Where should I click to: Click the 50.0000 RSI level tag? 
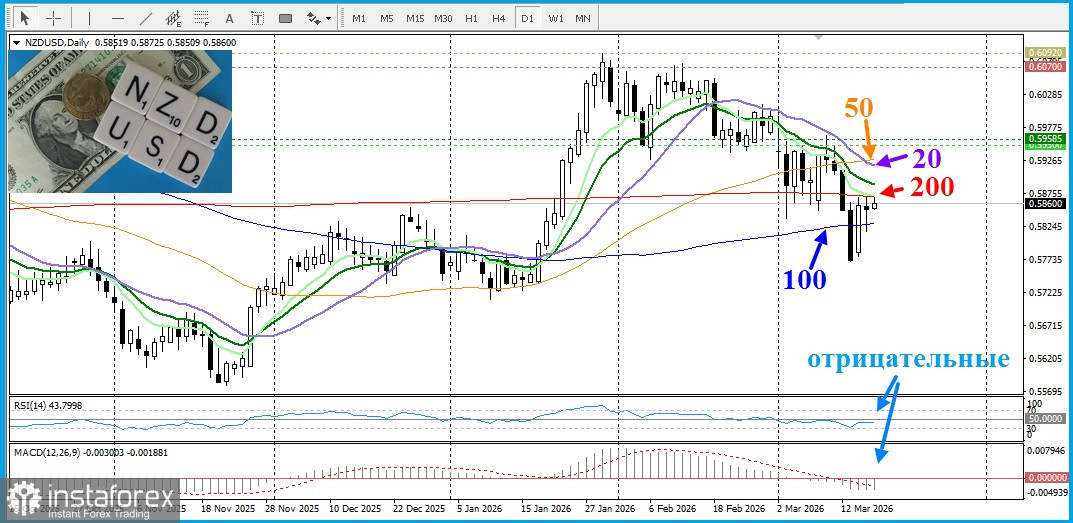(x=1044, y=418)
